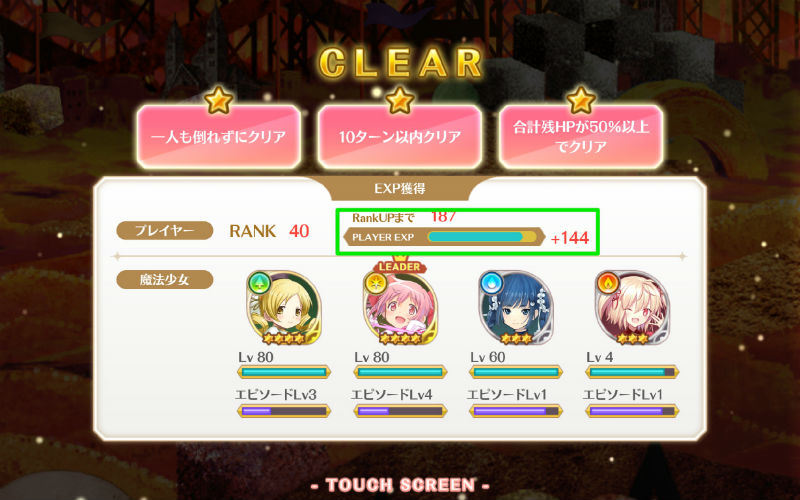800x500 pixels.
Task: Click the 10ターン以内クリア mission panel
Action: click(x=399, y=137)
